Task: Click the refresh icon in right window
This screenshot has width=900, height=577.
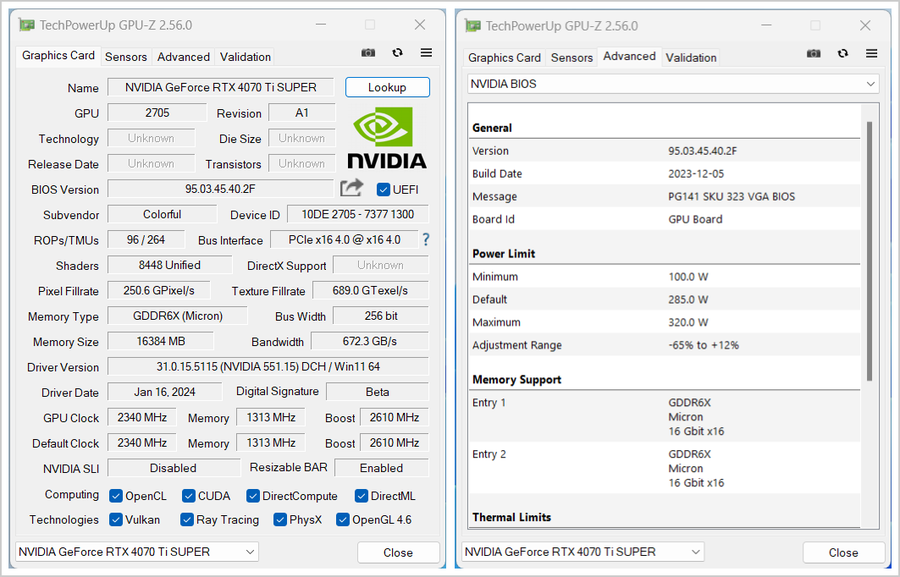Action: (x=843, y=53)
